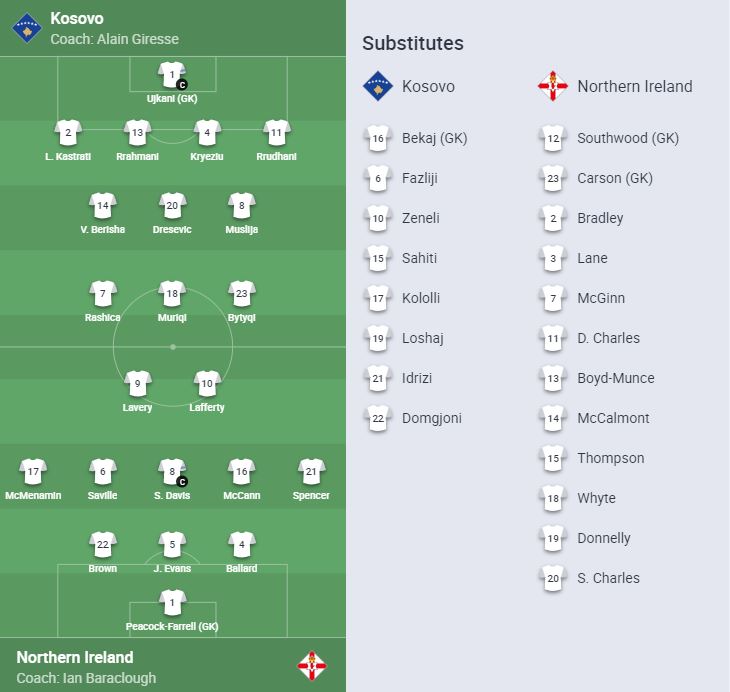Select substitute McGinn from Northern Ireland
730x692 pixels.
[600, 298]
